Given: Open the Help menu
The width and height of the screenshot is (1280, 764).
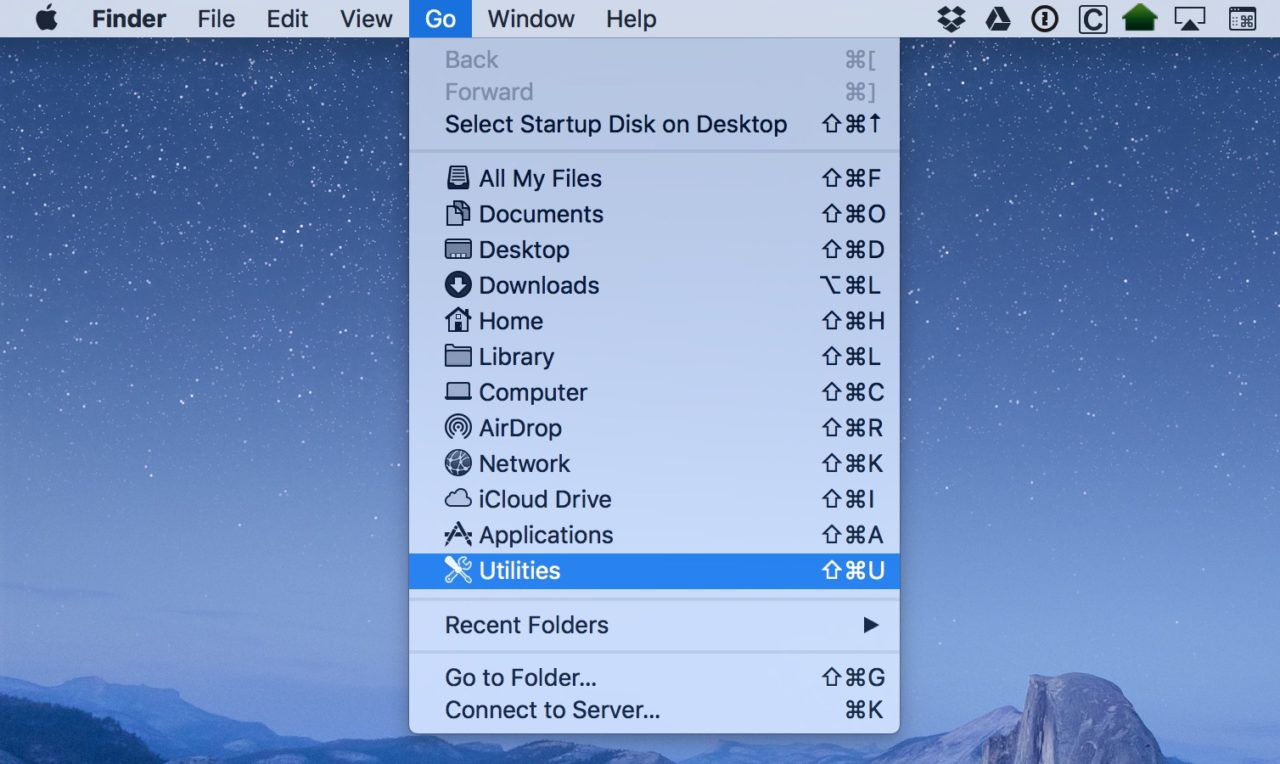Looking at the screenshot, I should click(631, 18).
